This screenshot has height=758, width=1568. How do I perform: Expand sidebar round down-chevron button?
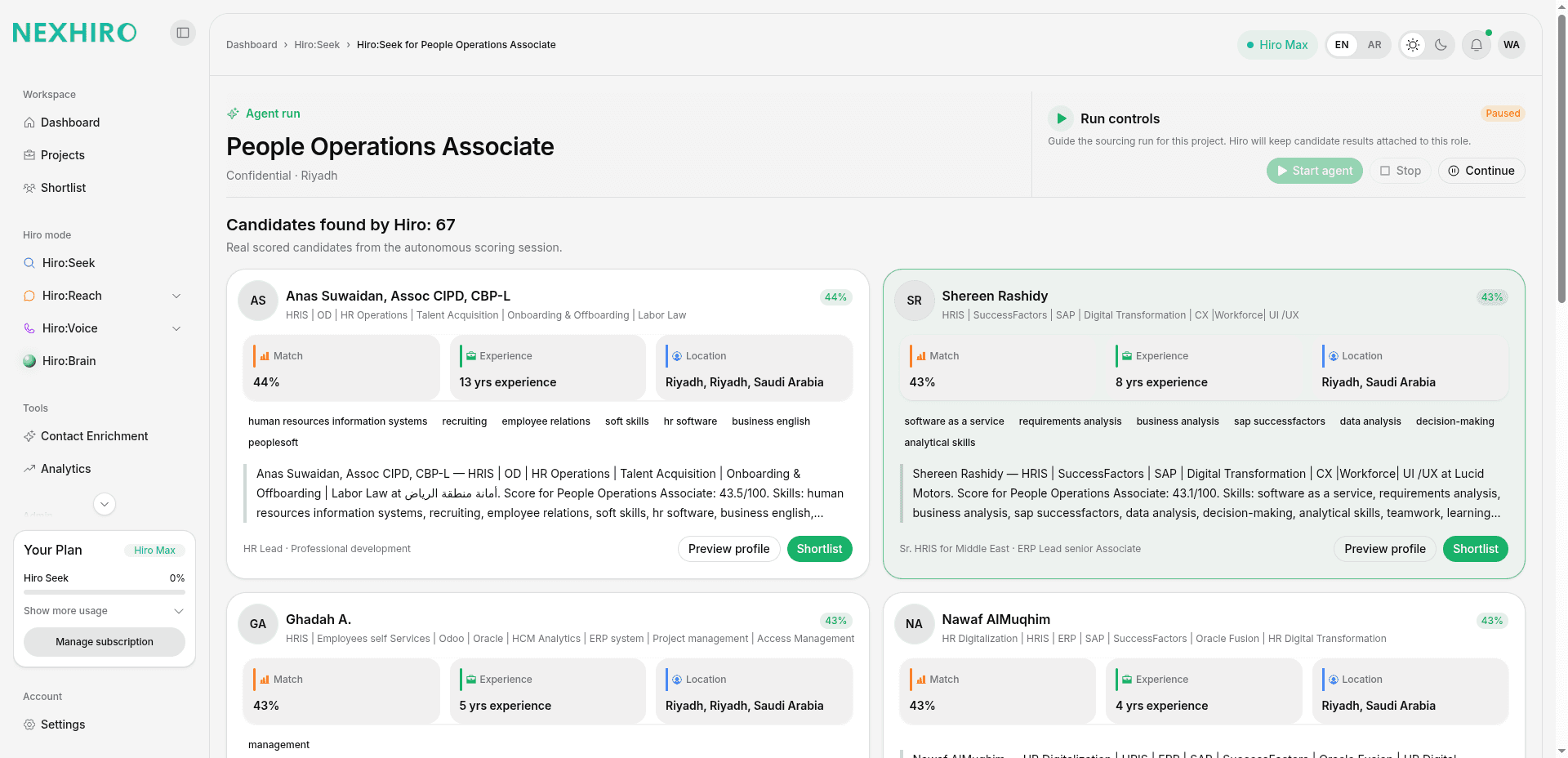pyautogui.click(x=105, y=504)
